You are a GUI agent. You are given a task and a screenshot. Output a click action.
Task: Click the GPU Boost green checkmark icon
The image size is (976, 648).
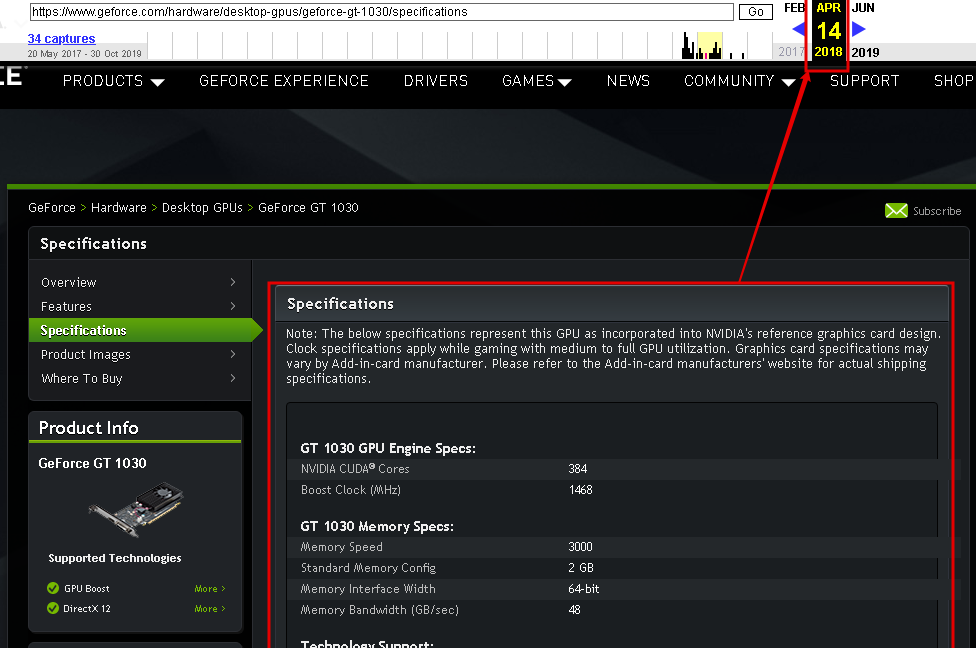click(x=53, y=588)
